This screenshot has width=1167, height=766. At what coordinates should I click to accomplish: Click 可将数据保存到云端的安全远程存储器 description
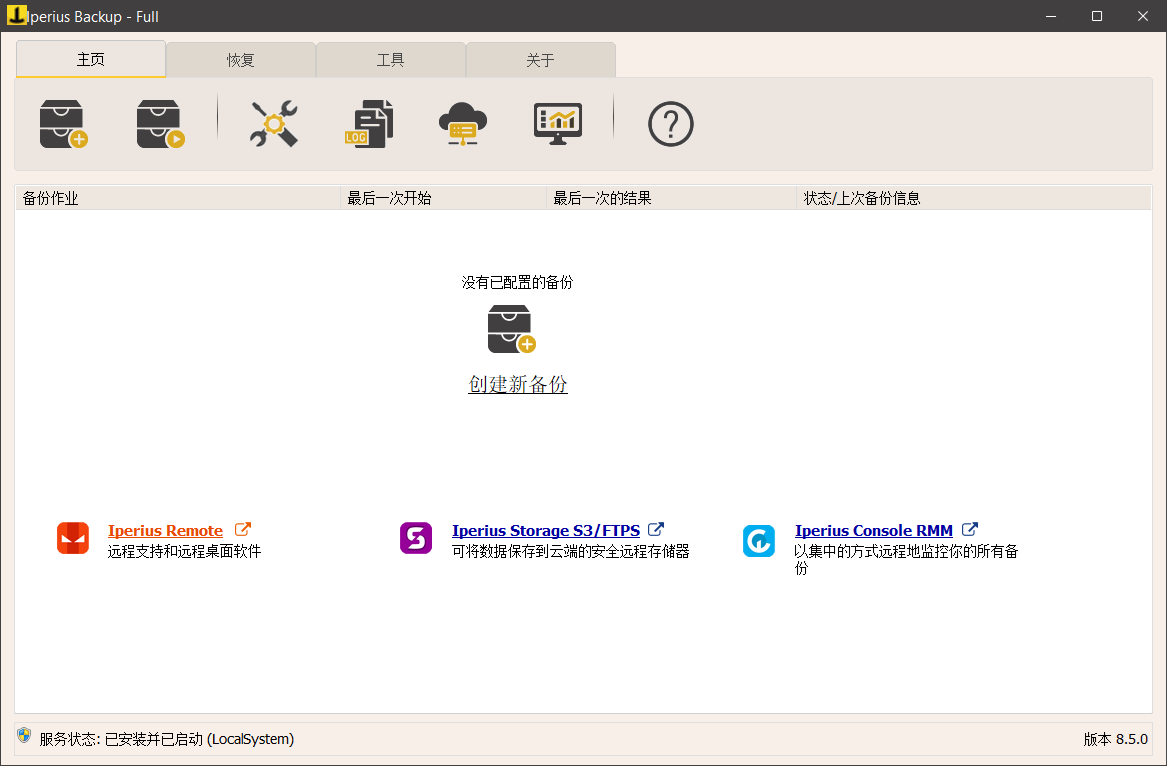click(x=571, y=552)
